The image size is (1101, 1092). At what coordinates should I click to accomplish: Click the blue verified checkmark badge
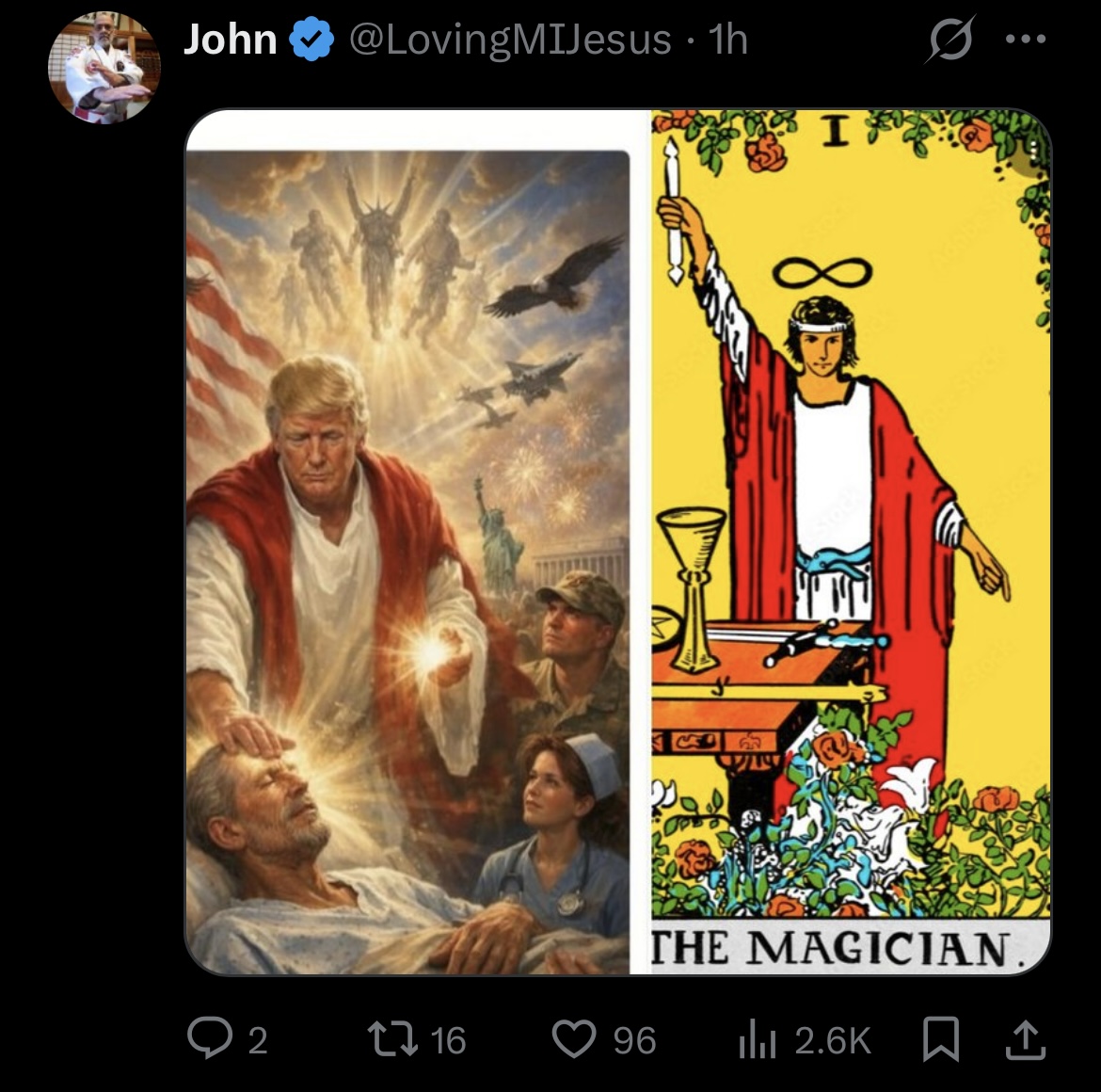tap(311, 40)
